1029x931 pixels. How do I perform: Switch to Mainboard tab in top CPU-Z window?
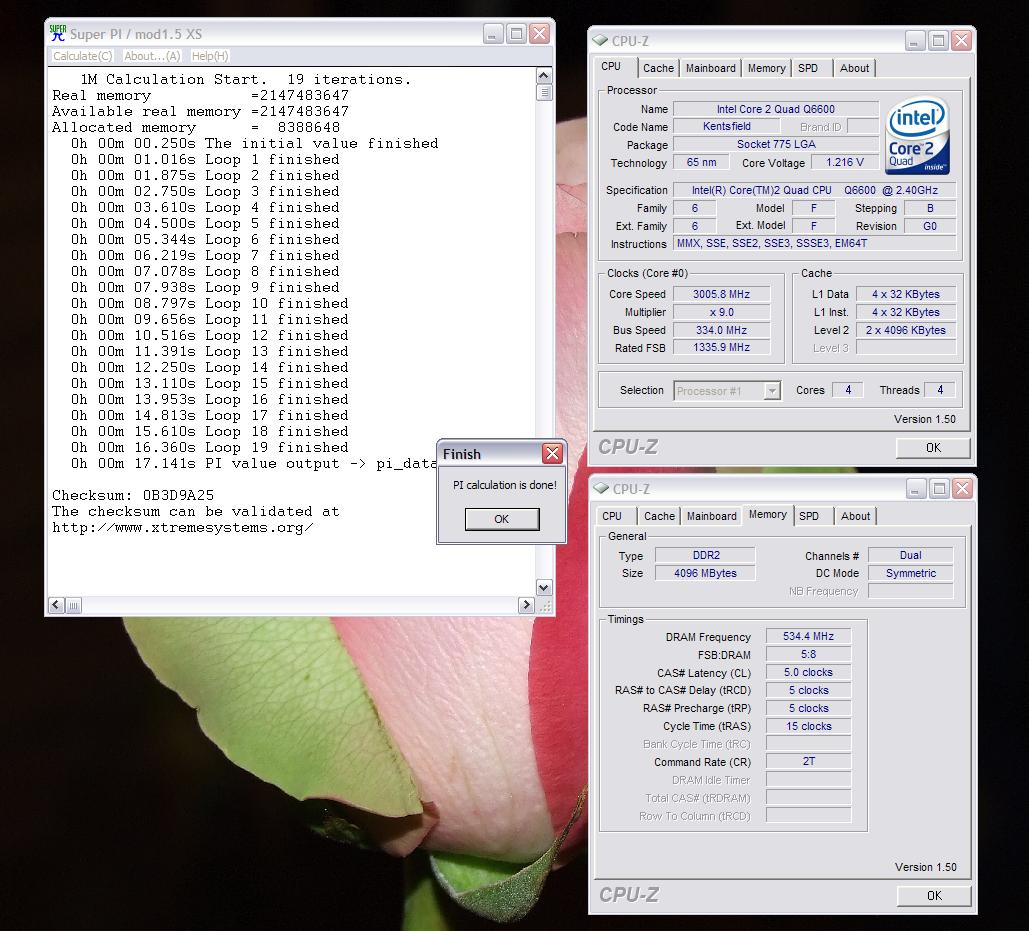pyautogui.click(x=710, y=68)
